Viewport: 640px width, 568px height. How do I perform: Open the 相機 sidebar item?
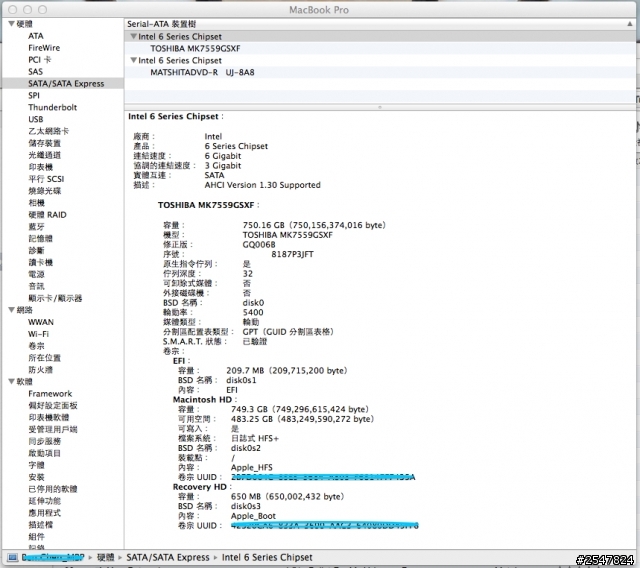36,203
